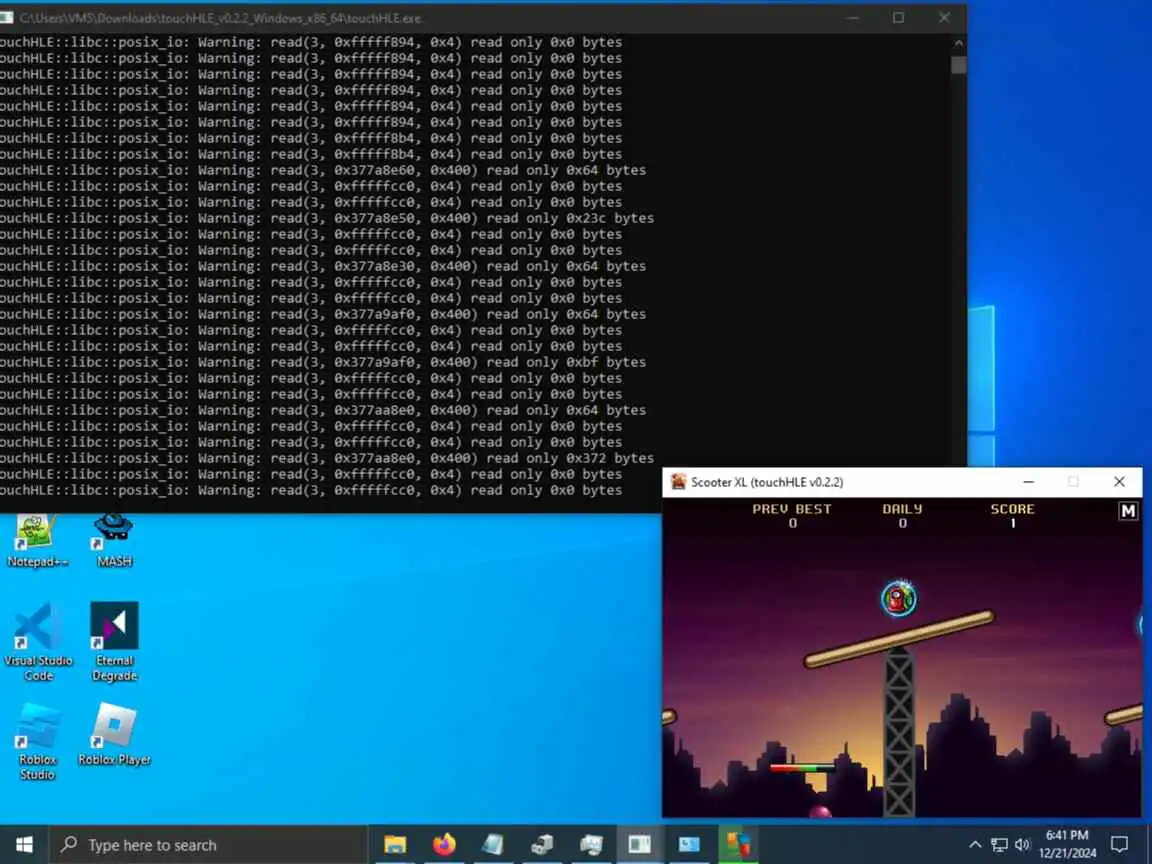The width and height of the screenshot is (1152, 864).
Task: Switch to the Scooter XL taskbar icon
Action: (x=738, y=845)
